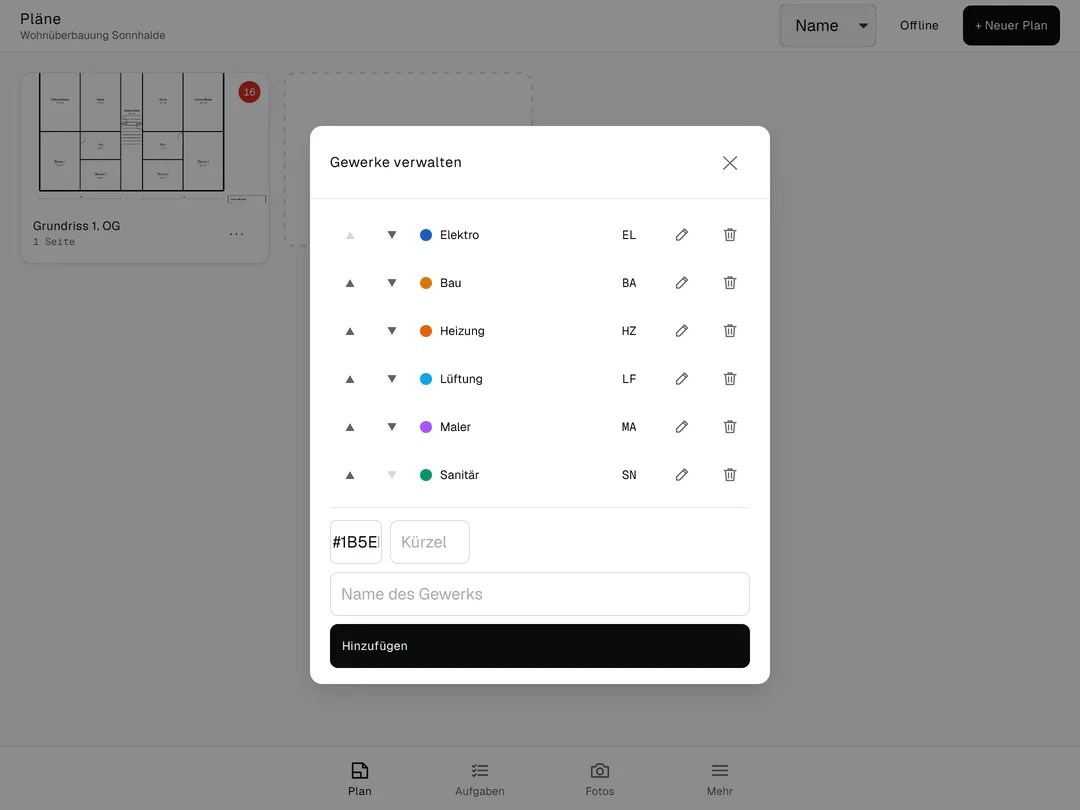Edit the Bau trade with pencil icon
This screenshot has height=810, width=1080.
(681, 283)
